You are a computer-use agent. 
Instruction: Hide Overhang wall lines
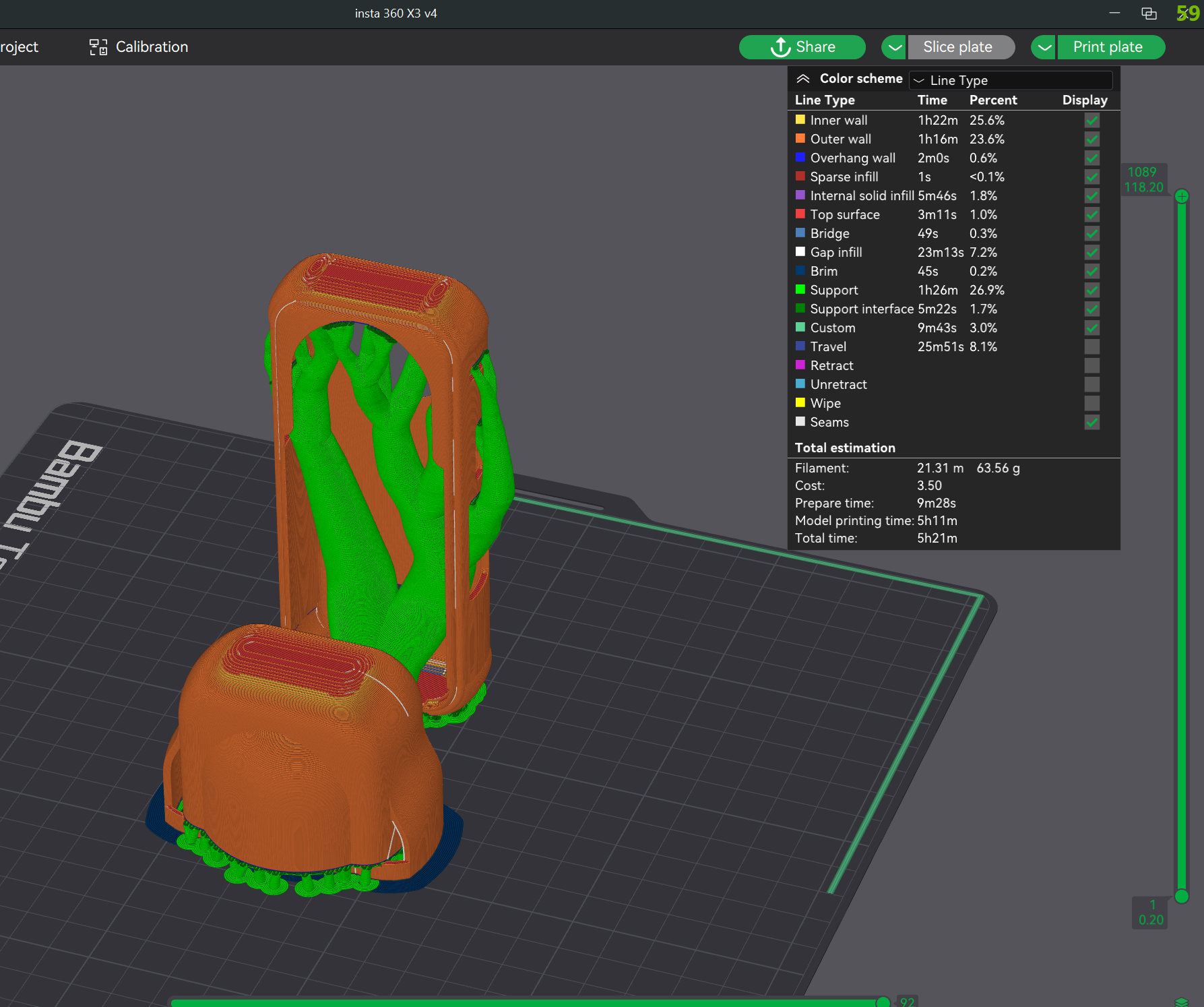coord(1092,158)
